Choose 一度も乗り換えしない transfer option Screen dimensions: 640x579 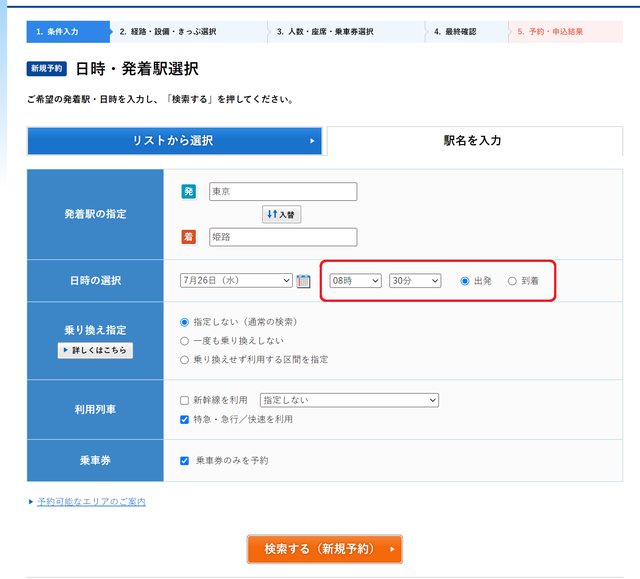tap(184, 341)
